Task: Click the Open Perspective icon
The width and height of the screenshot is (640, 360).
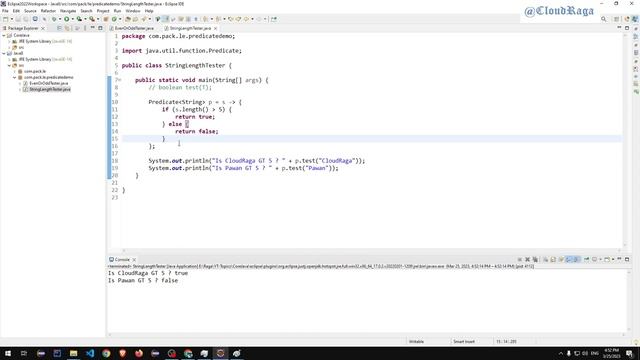Action: click(617, 19)
